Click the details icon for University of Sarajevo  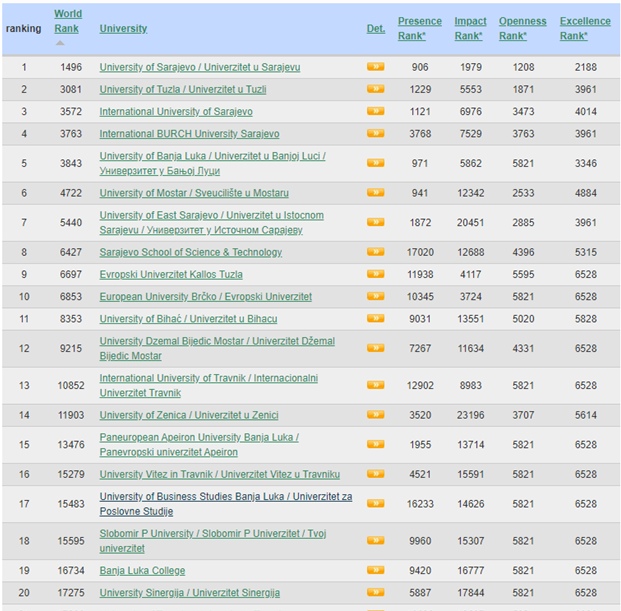click(375, 67)
